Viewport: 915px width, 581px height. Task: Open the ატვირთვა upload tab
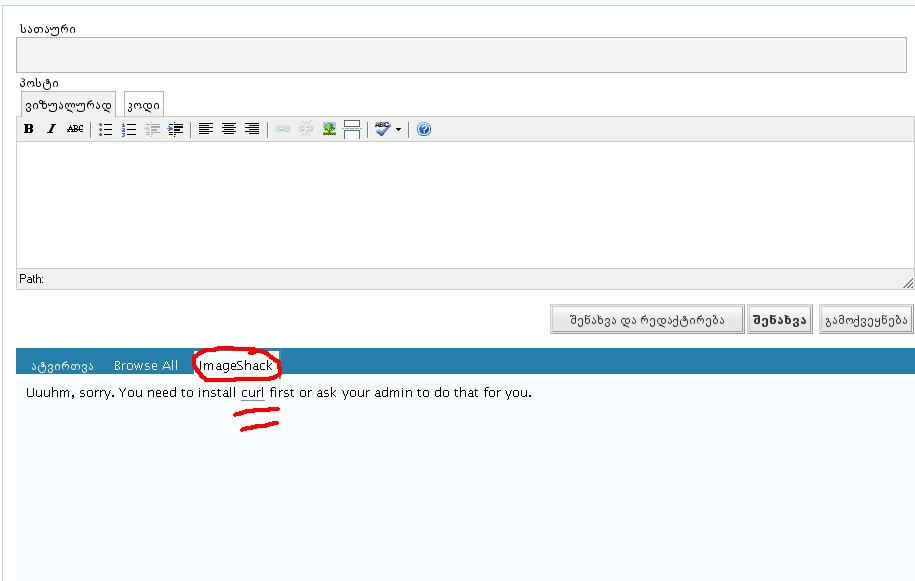[x=62, y=366]
